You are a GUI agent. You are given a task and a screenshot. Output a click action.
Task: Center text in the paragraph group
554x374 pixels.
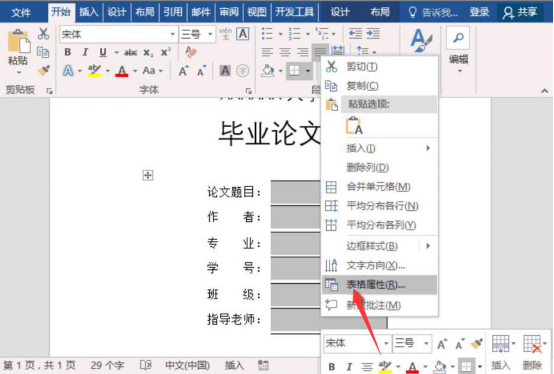pos(285,52)
